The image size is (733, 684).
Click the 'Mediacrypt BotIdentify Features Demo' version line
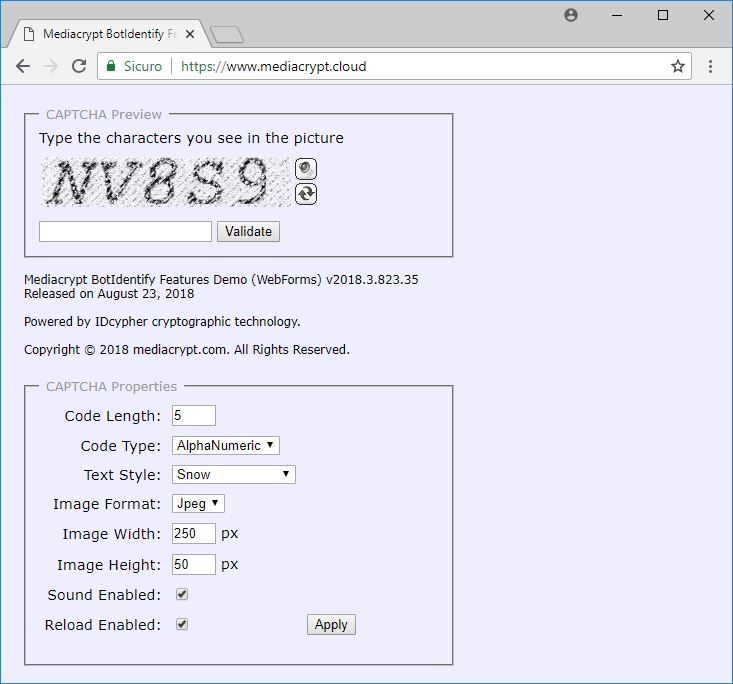click(x=221, y=280)
